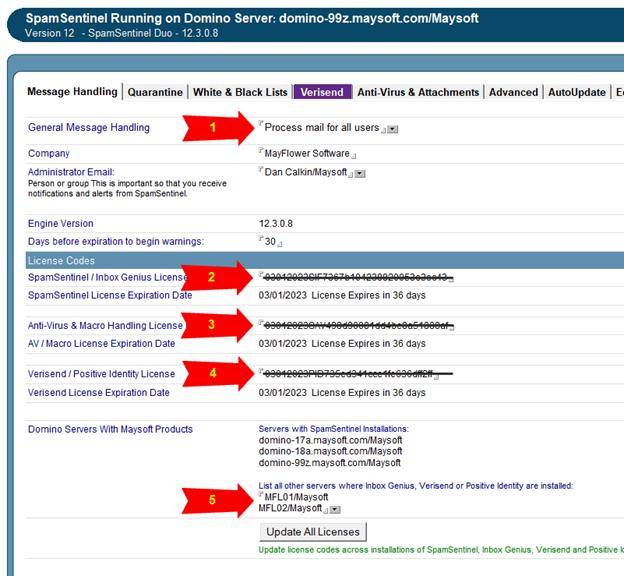Viewport: 624px width, 576px height.
Task: Click Days before expiration to begin warnings label
Action: tap(116, 241)
